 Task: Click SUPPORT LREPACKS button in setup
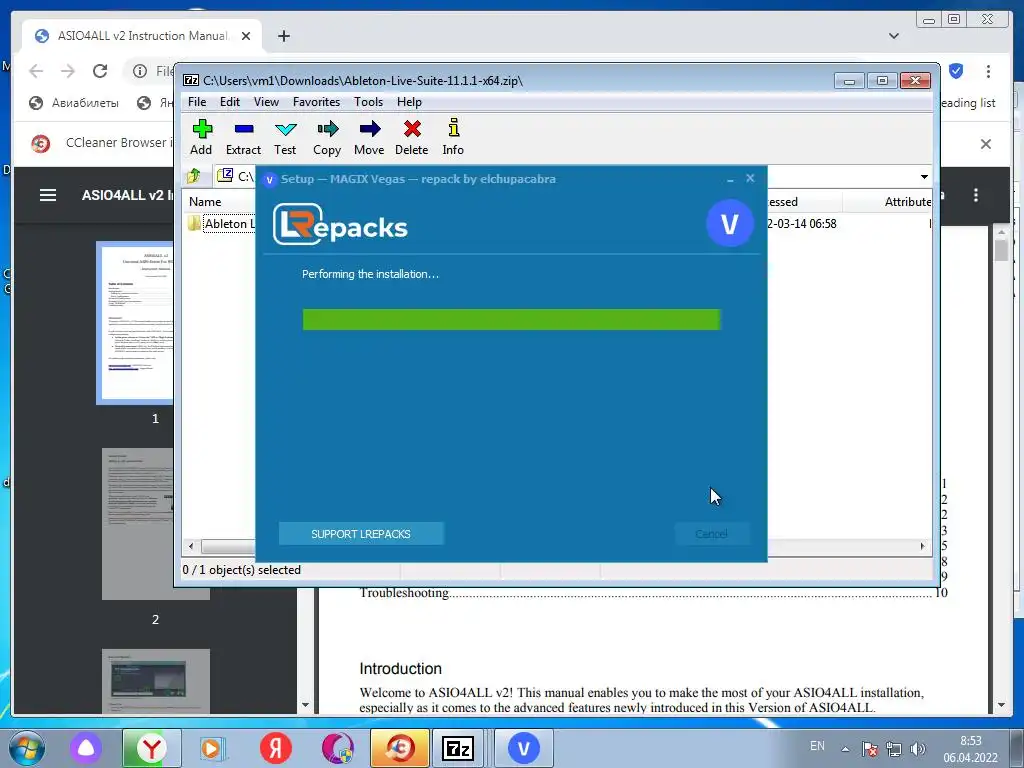(x=361, y=534)
